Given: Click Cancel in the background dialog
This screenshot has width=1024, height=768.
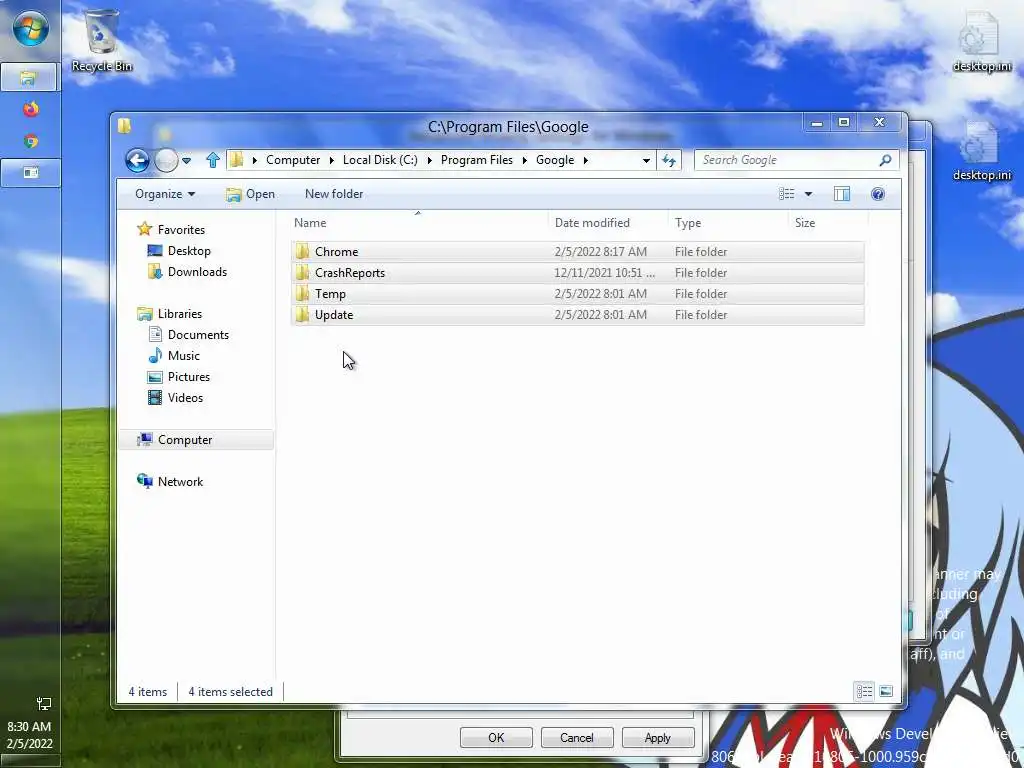Looking at the screenshot, I should pyautogui.click(x=577, y=737).
